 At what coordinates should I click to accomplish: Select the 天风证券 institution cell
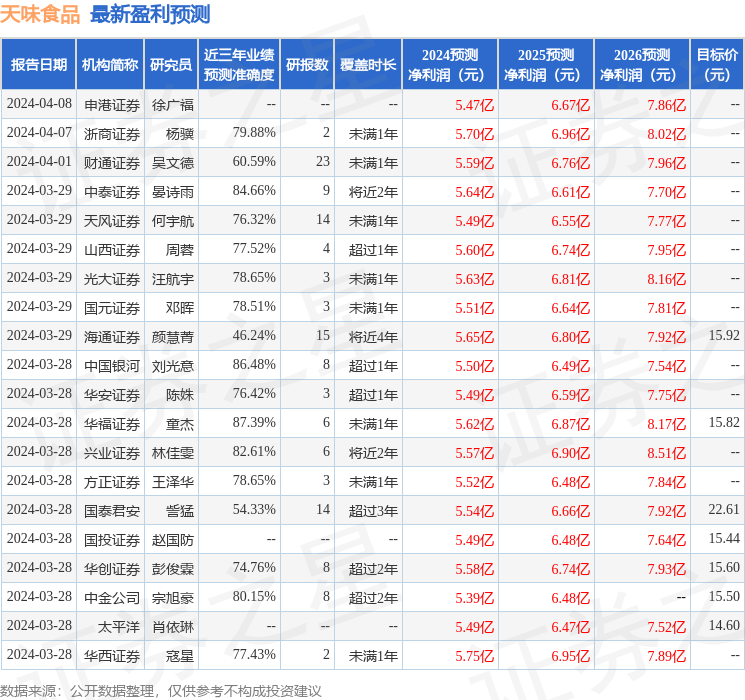click(x=112, y=221)
